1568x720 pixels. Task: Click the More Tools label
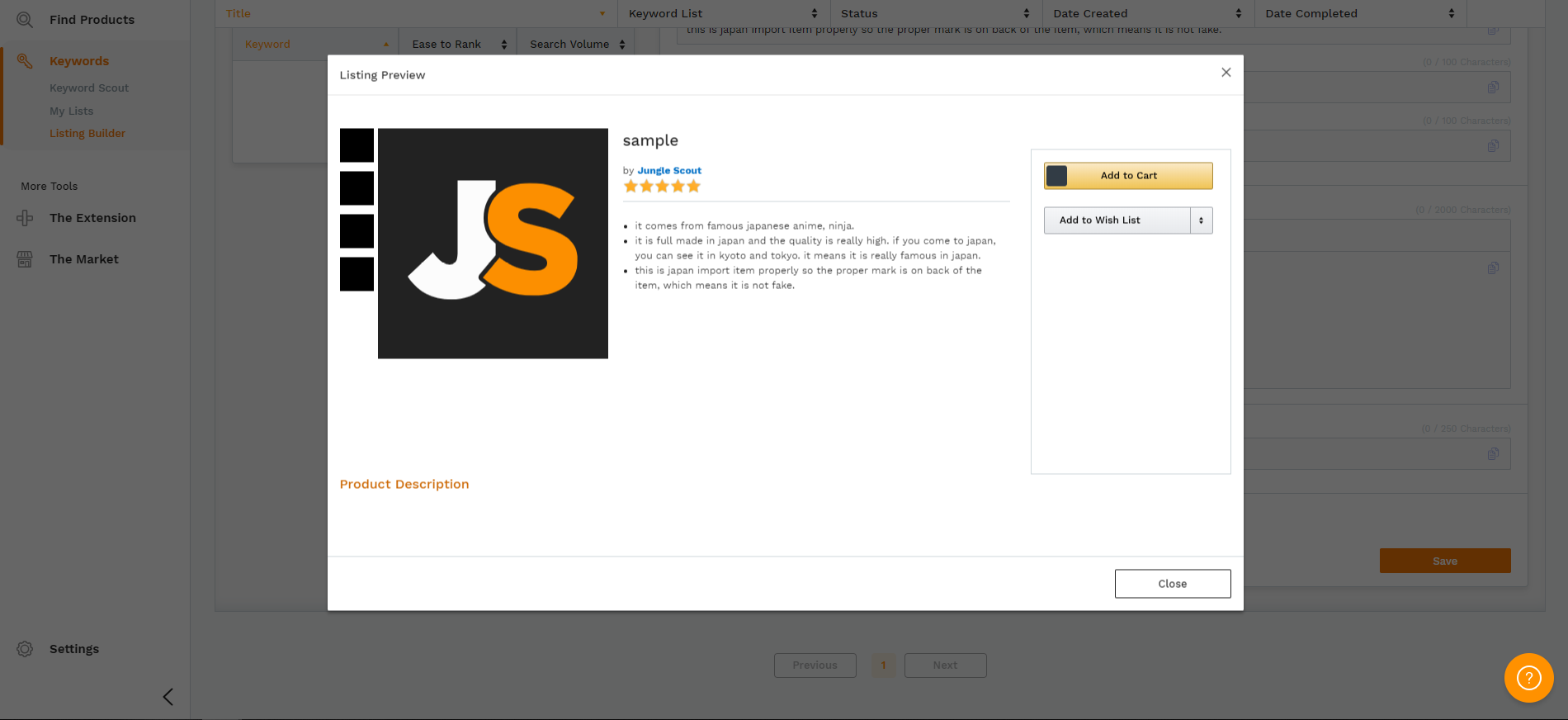click(50, 187)
